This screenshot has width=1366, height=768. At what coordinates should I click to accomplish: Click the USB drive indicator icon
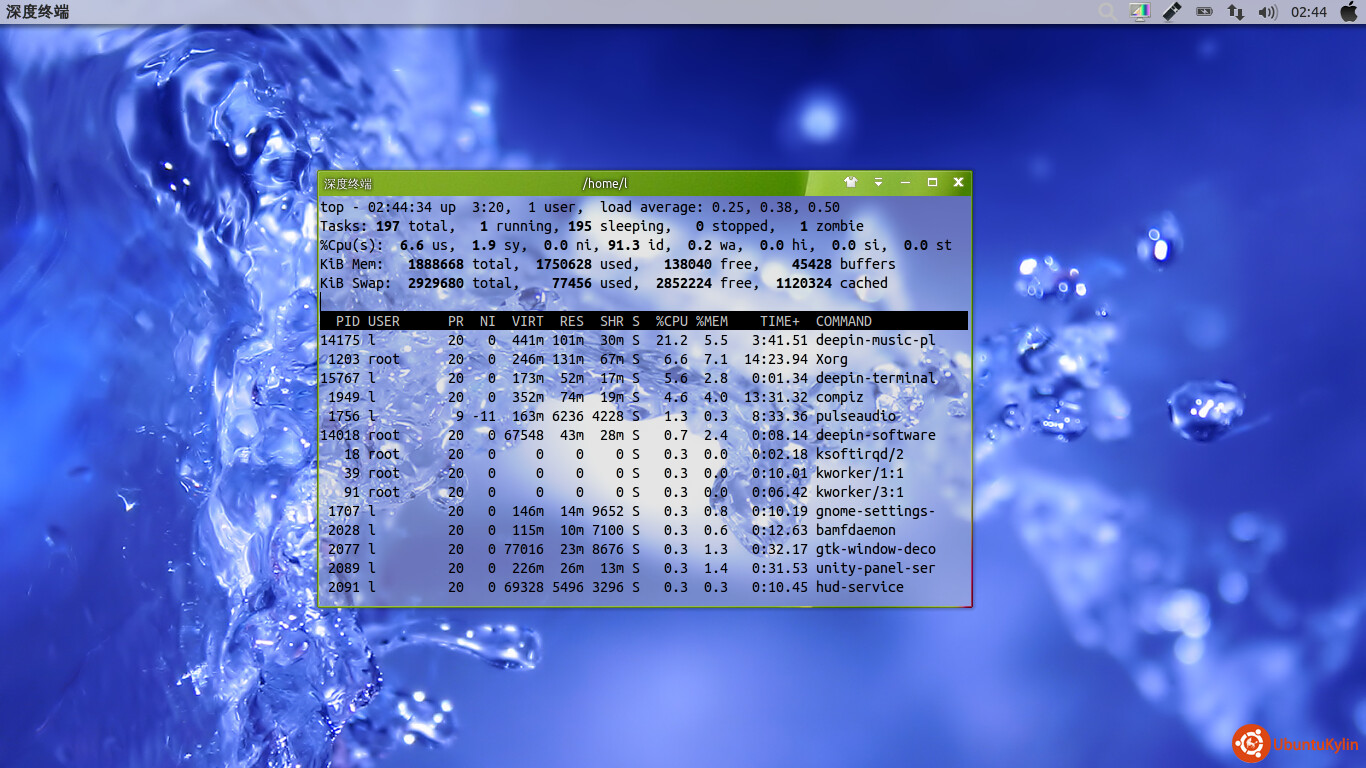click(1172, 12)
